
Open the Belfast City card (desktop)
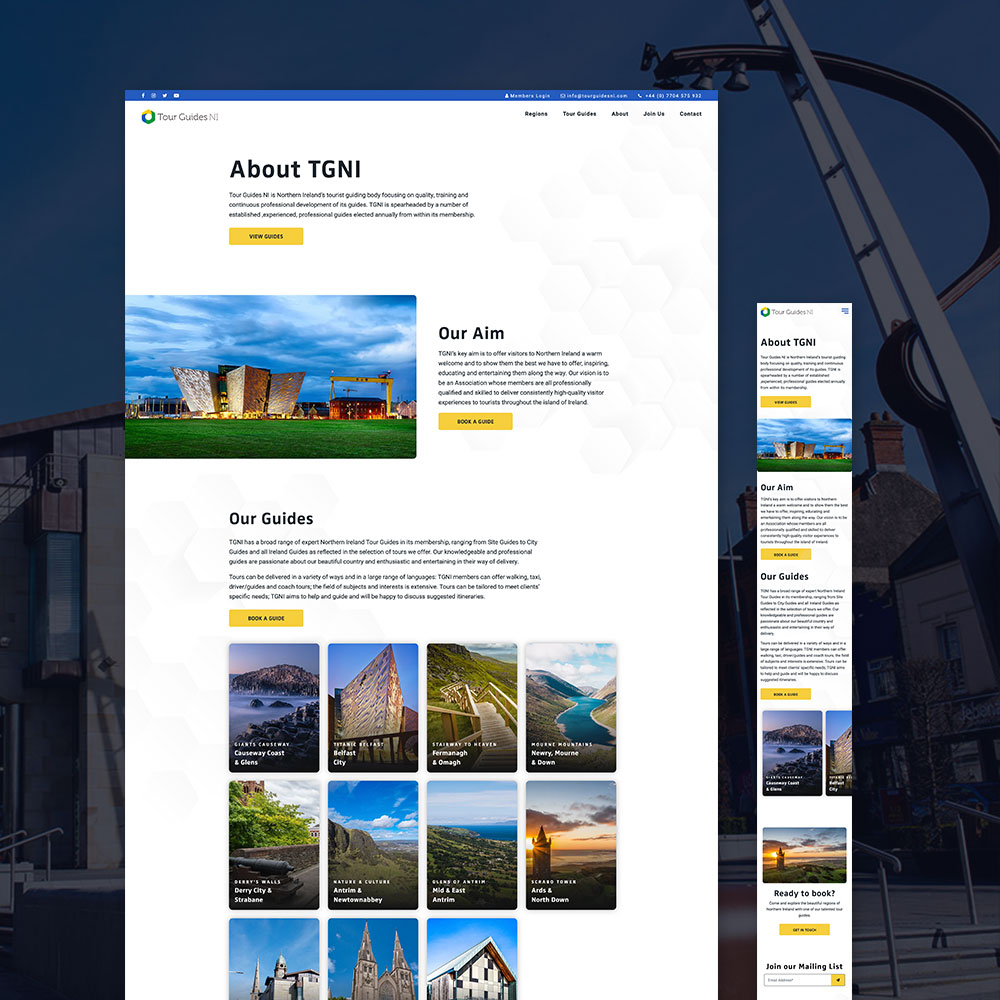[373, 707]
